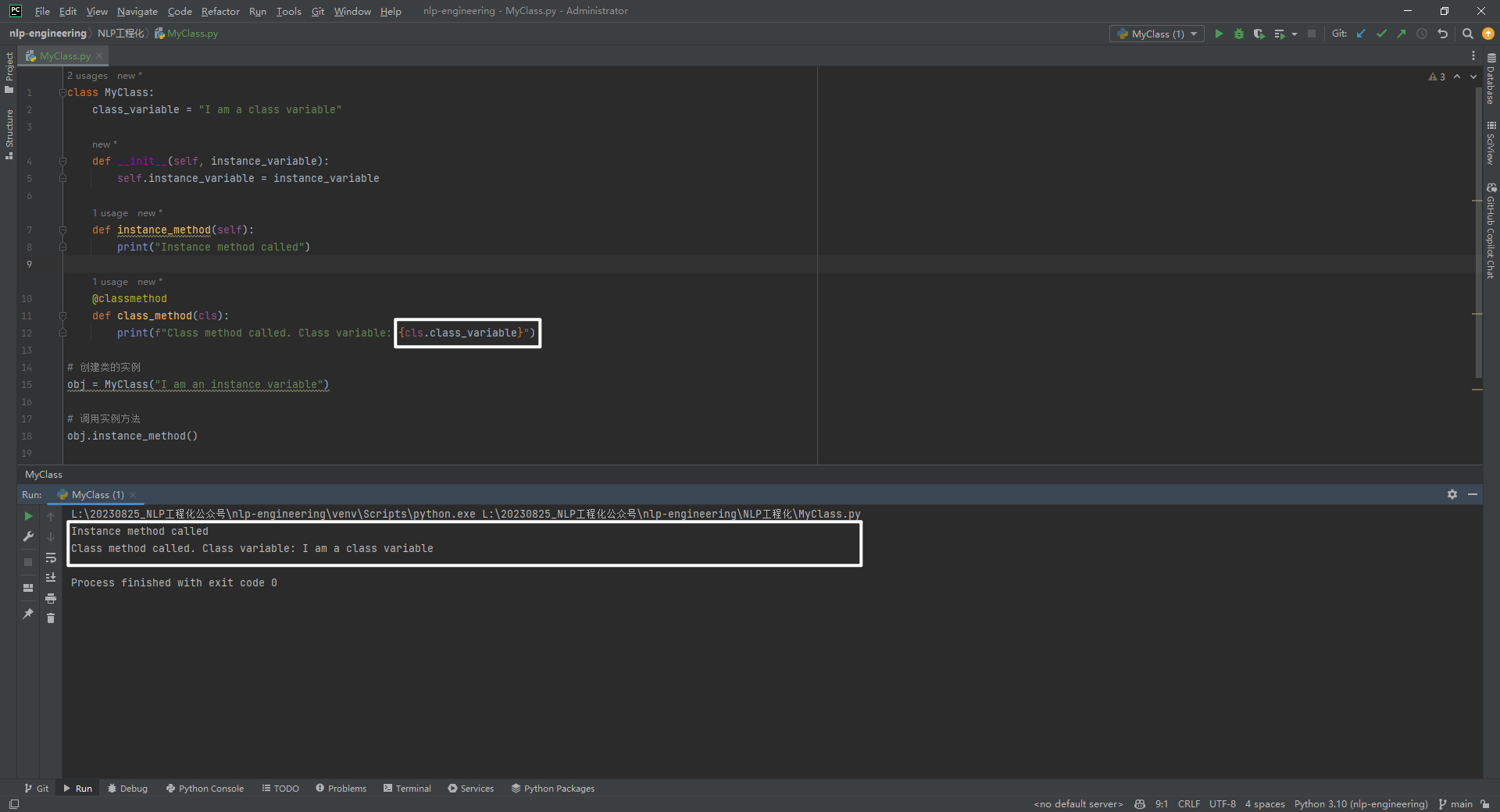Open the Refactor menu
Image resolution: width=1500 pixels, height=812 pixels.
[x=220, y=11]
